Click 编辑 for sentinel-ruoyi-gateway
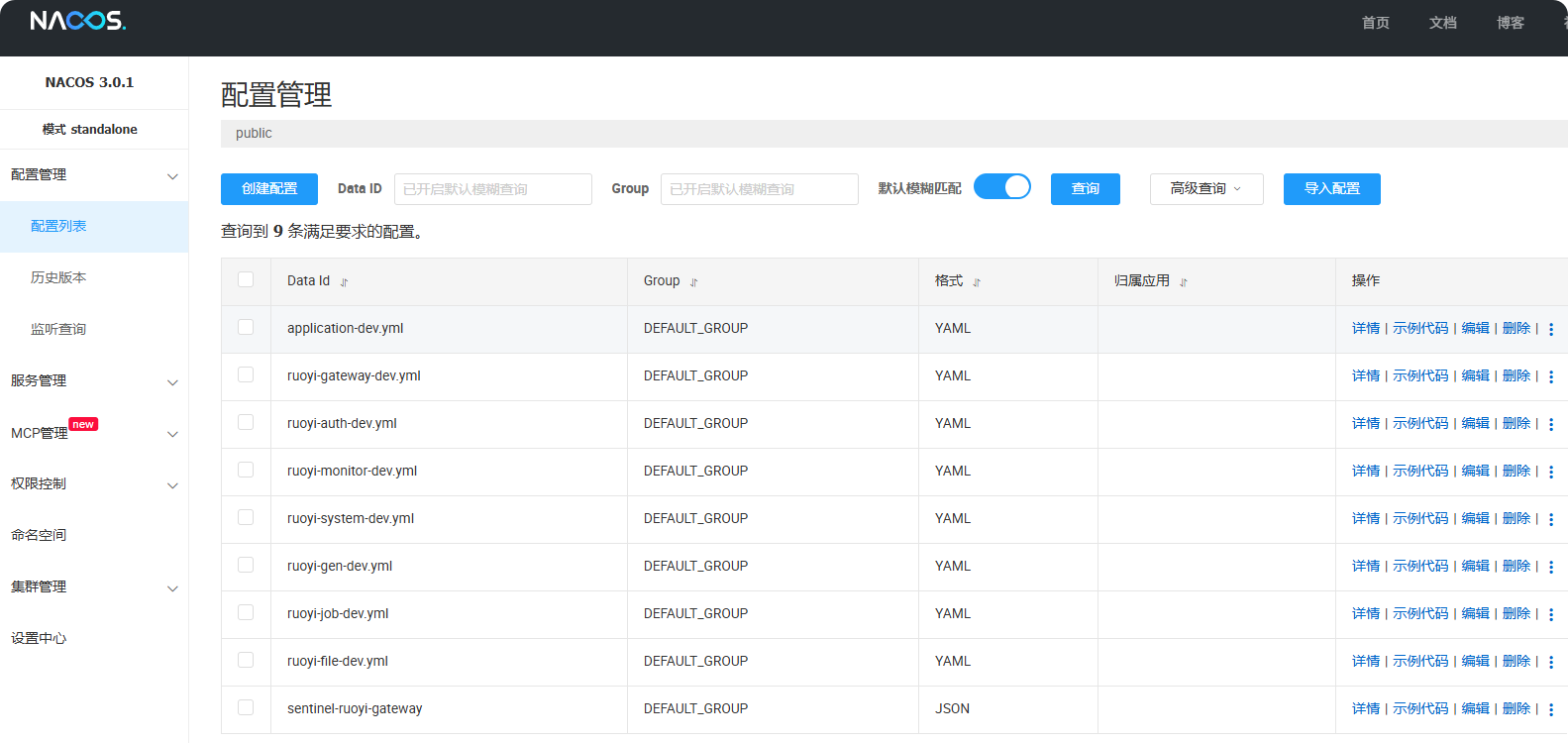Screen dimensions: 1568x743 click(x=1476, y=709)
